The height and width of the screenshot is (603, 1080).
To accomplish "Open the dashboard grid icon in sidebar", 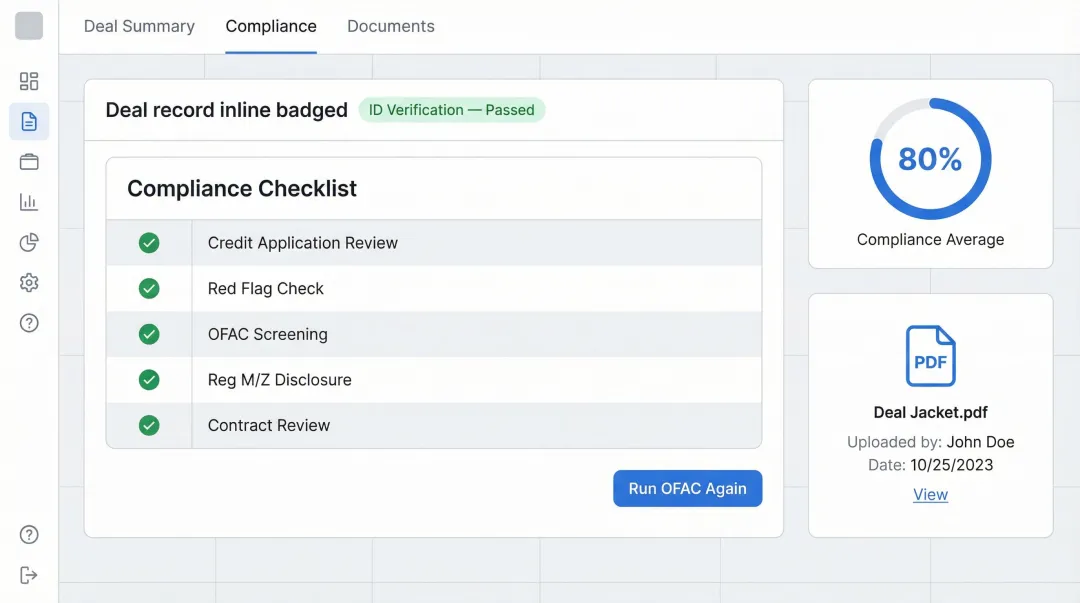I will tap(29, 81).
